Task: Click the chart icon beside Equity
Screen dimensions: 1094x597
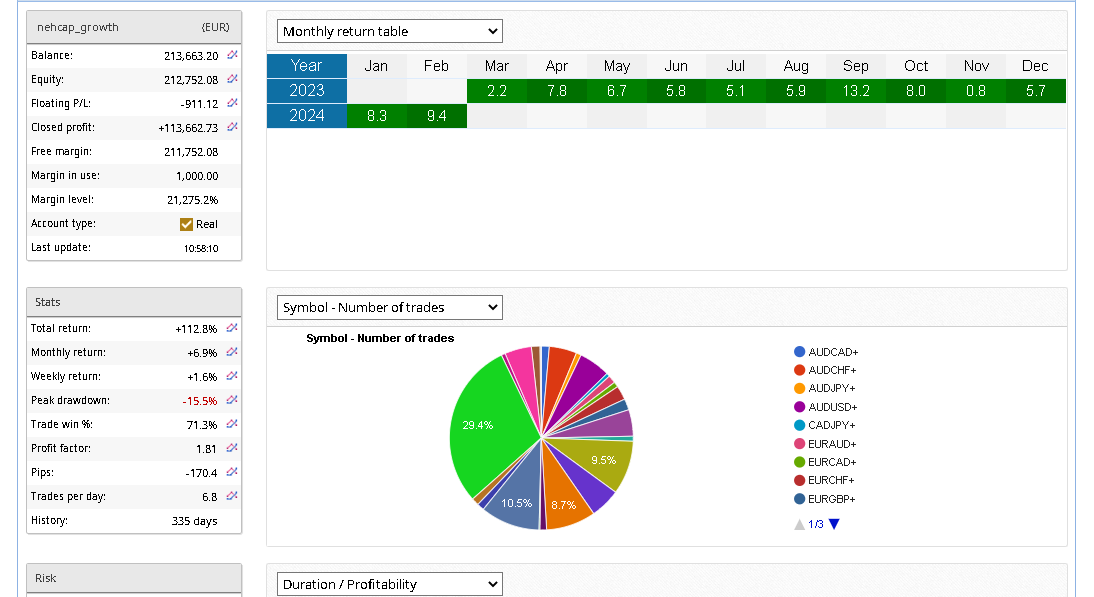Action: 232,79
